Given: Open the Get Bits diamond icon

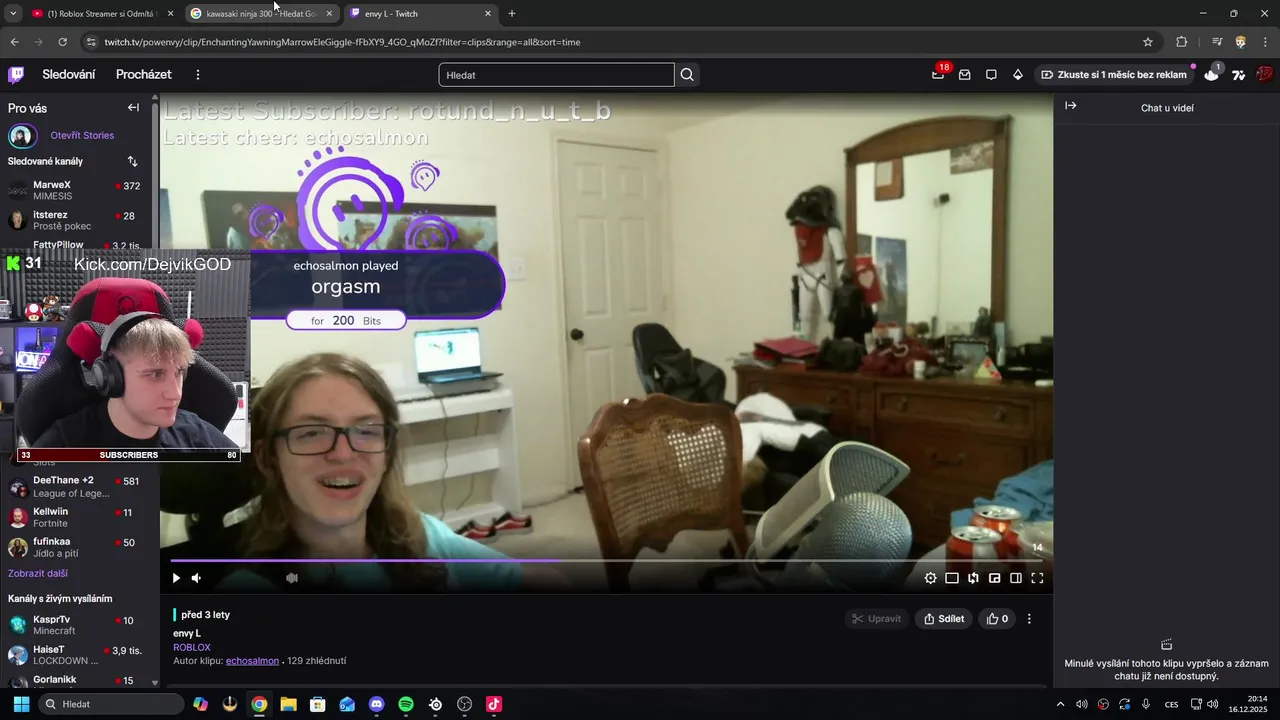Looking at the screenshot, I should (1018, 75).
